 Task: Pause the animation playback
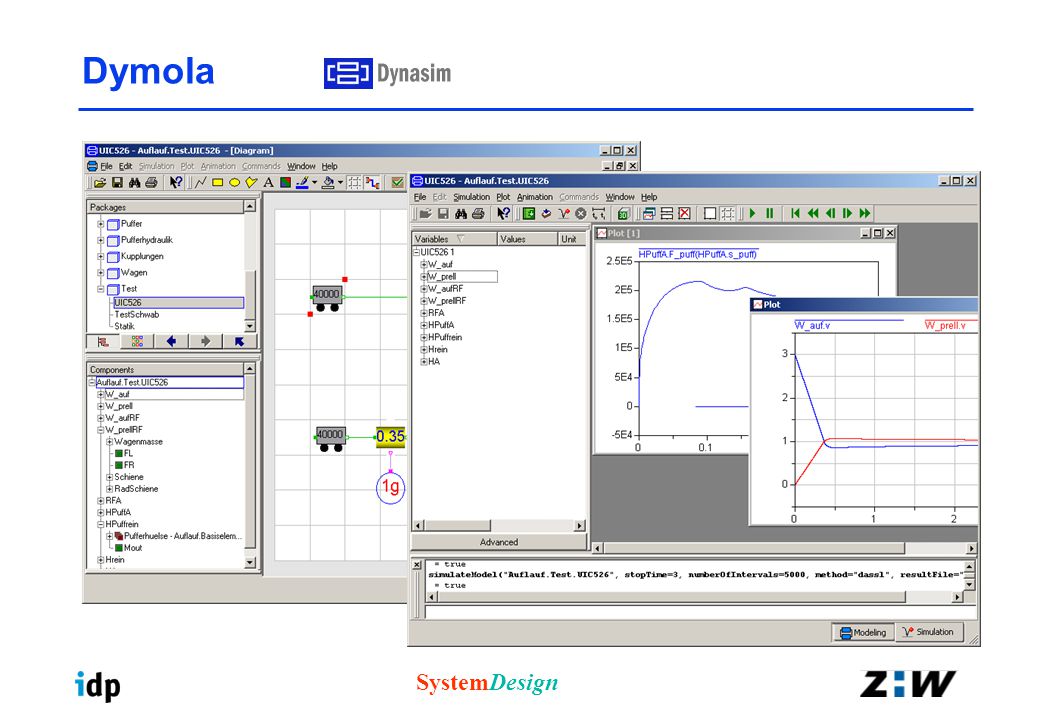coord(769,213)
